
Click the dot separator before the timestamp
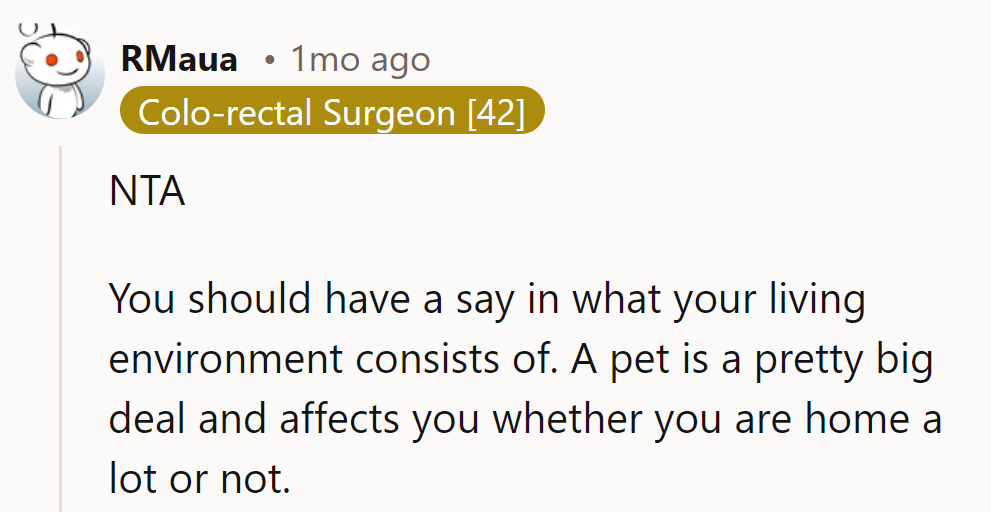(270, 61)
